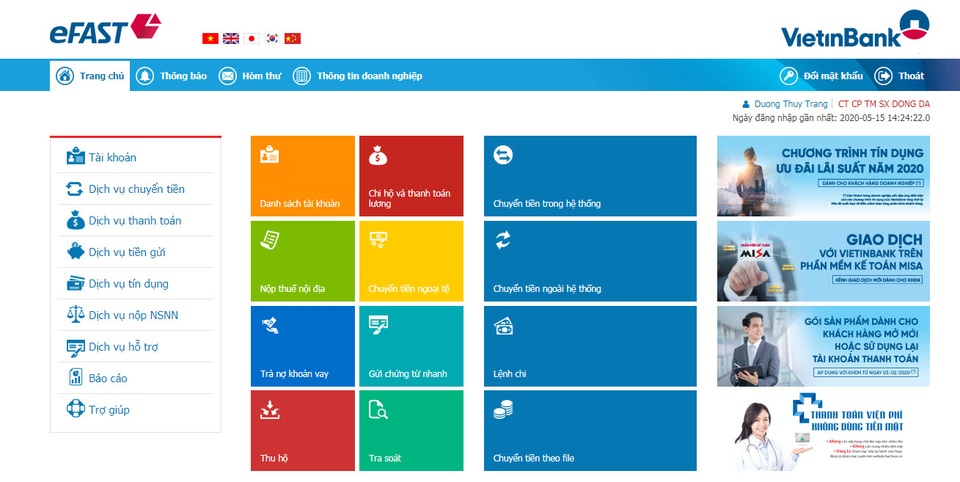The image size is (960, 482).
Task: Select the Japanese flag language
Action: pyautogui.click(x=252, y=39)
